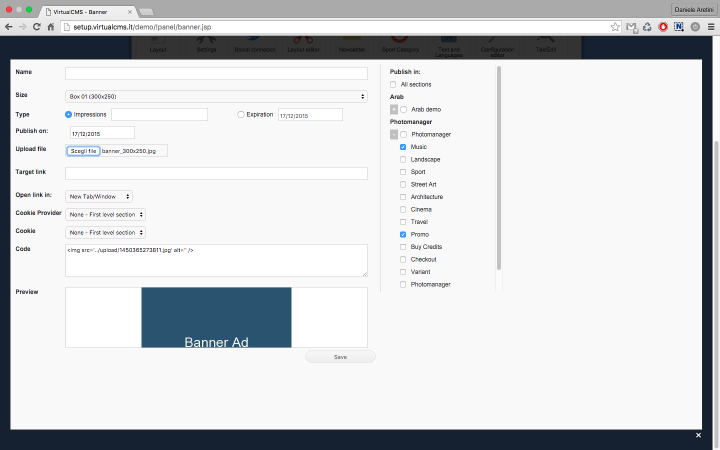Image resolution: width=720 pixels, height=450 pixels.
Task: Open the Chrome hamburger menu
Action: coord(710,27)
